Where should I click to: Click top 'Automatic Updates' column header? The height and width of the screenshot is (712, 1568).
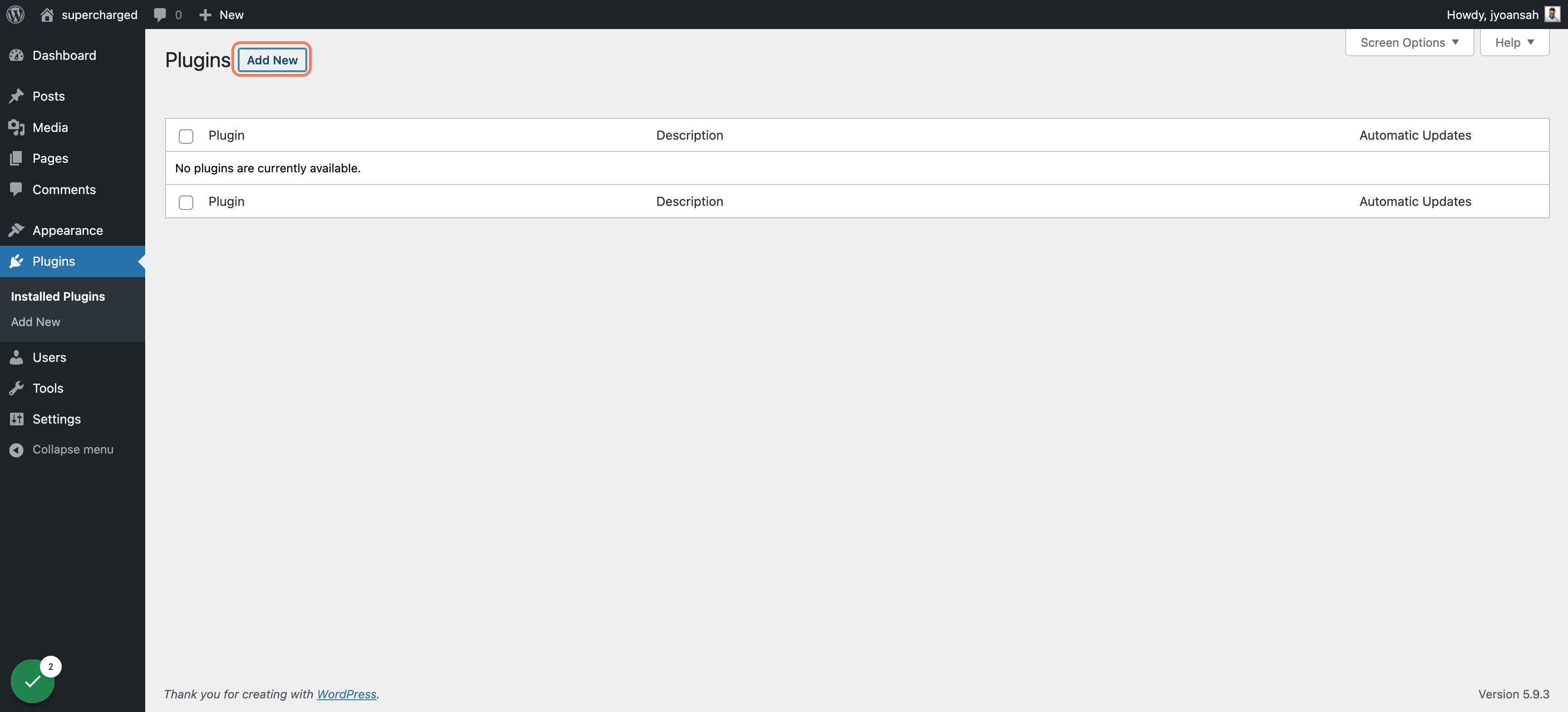(1415, 135)
